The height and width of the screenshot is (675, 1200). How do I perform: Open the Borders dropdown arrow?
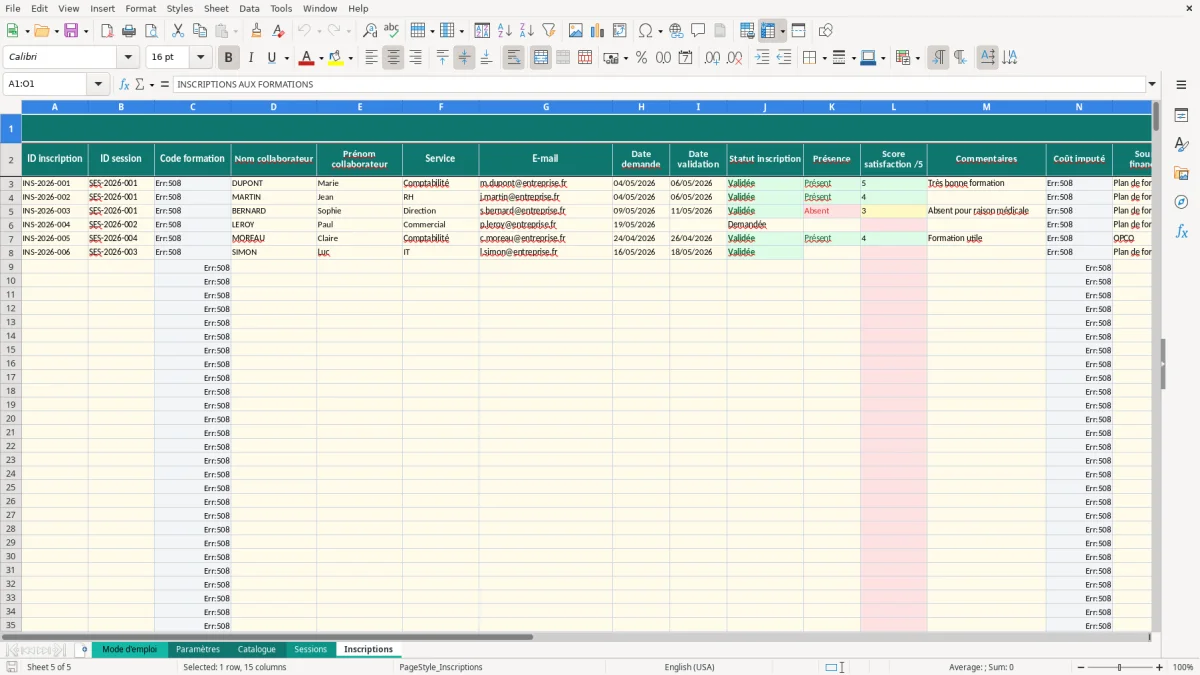point(824,58)
